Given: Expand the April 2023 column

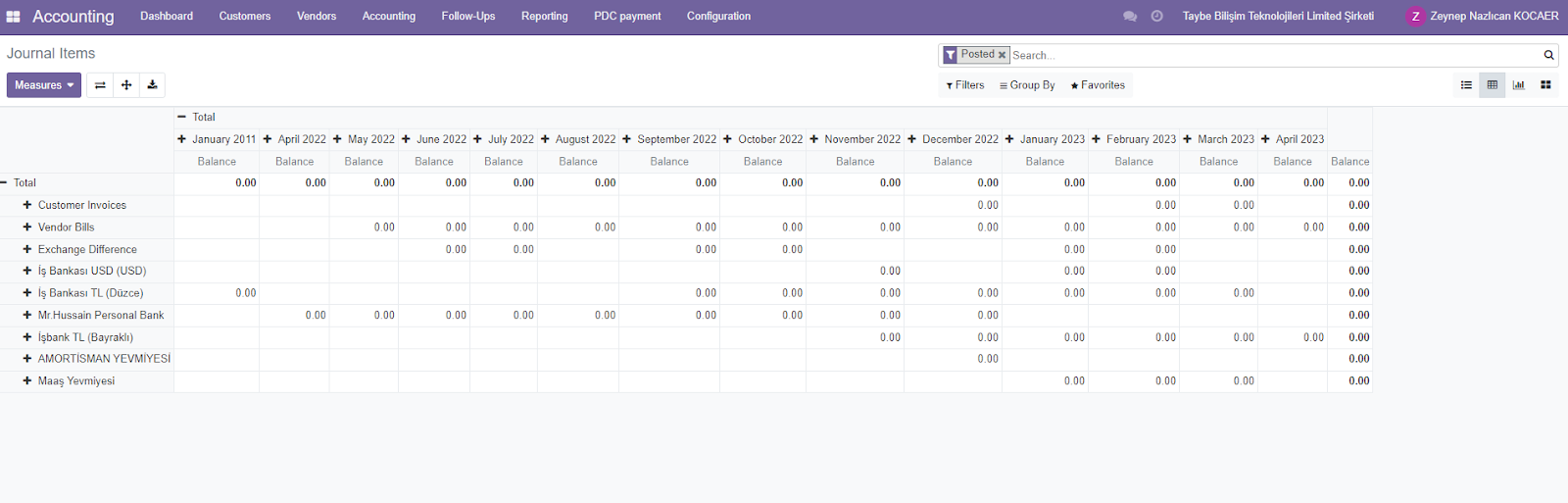Looking at the screenshot, I should [x=1265, y=139].
